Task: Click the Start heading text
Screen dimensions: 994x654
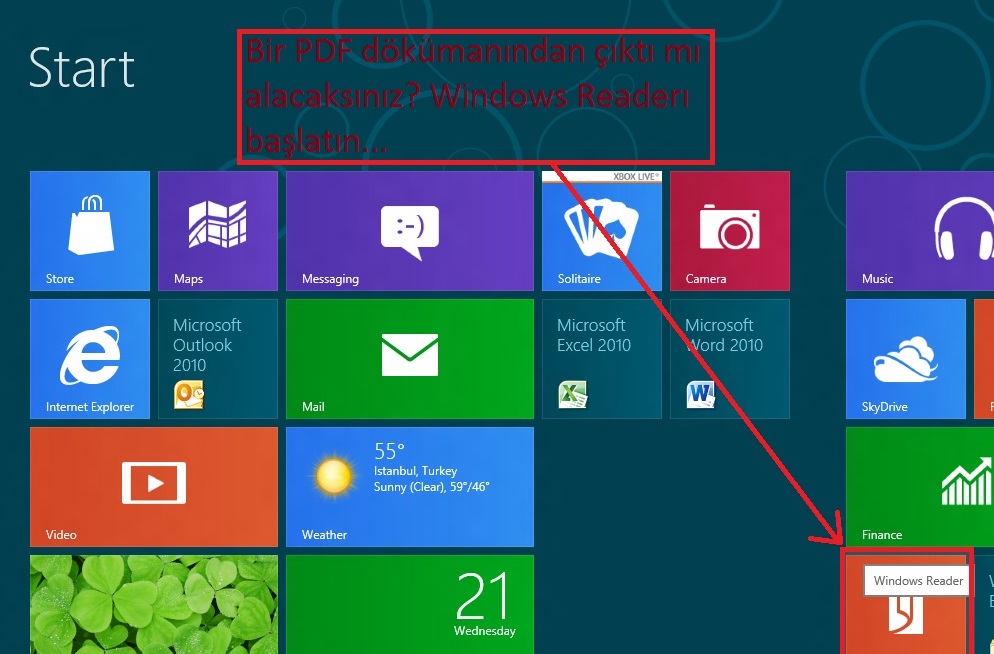Action: (x=82, y=67)
